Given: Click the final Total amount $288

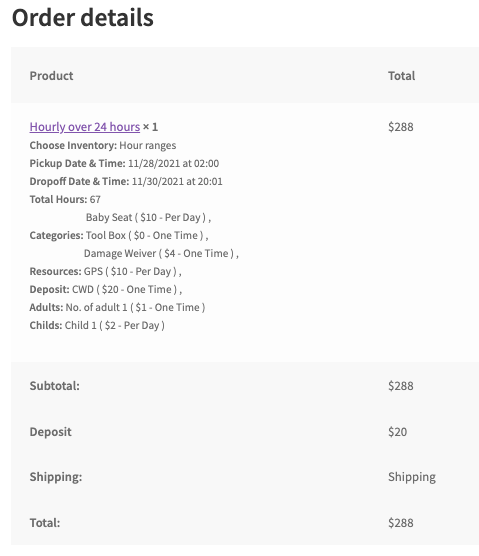Looking at the screenshot, I should click(x=401, y=523).
